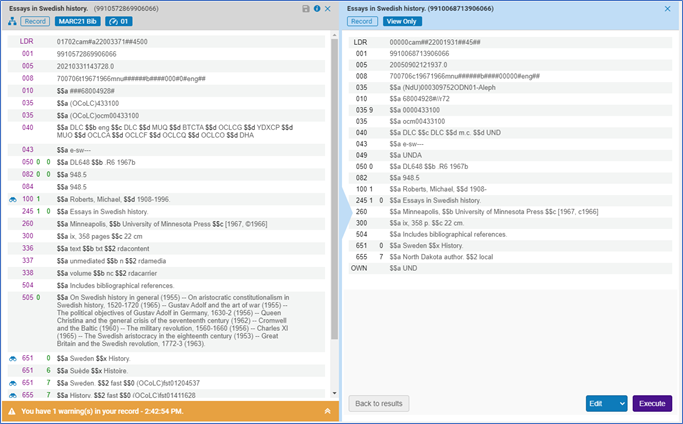683x424 pixels.
Task: Click the save icon in left record header
Action: 306,8
